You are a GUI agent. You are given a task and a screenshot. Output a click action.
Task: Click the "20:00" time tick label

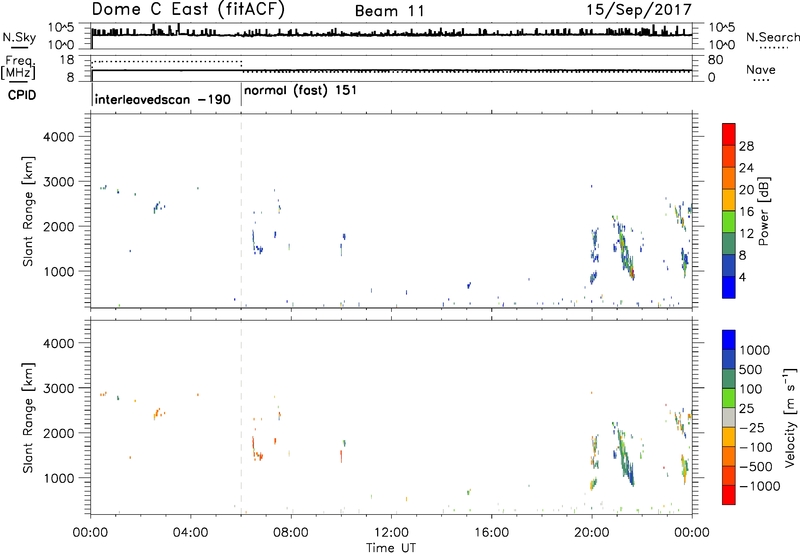click(x=592, y=533)
